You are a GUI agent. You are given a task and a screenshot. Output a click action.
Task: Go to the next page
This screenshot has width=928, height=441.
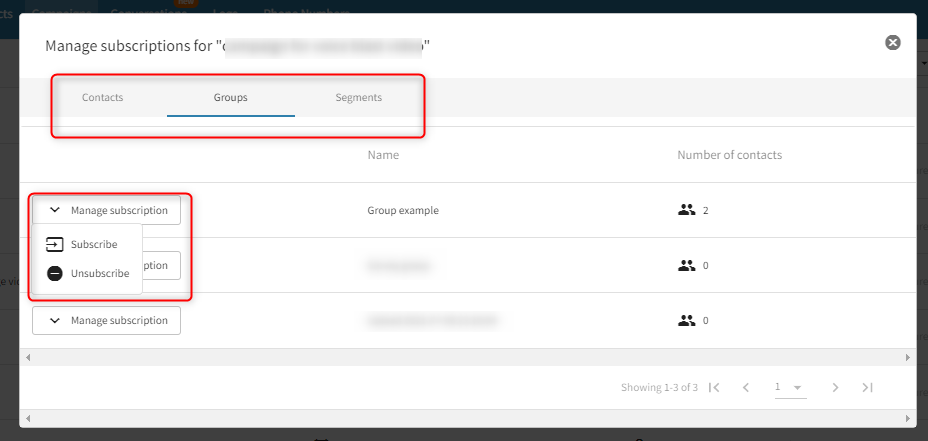[x=835, y=387]
